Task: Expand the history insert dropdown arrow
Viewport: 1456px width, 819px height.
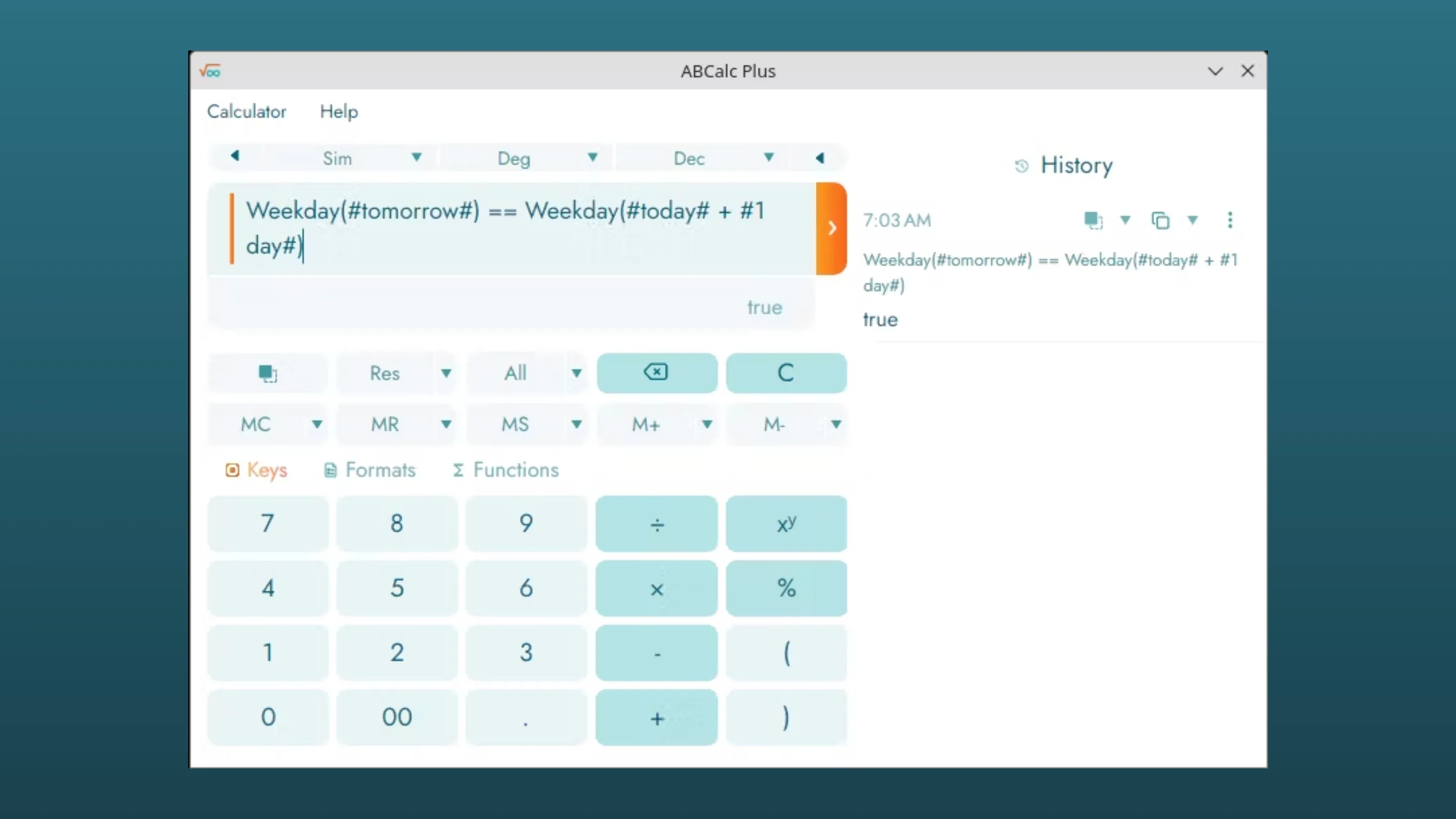Action: click(1125, 220)
